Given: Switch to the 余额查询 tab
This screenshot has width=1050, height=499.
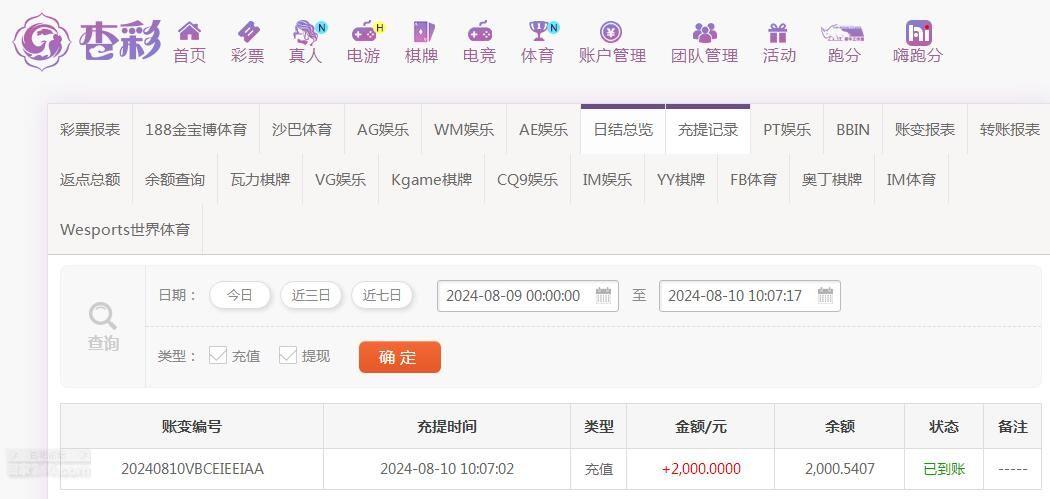Looking at the screenshot, I should [x=175, y=180].
